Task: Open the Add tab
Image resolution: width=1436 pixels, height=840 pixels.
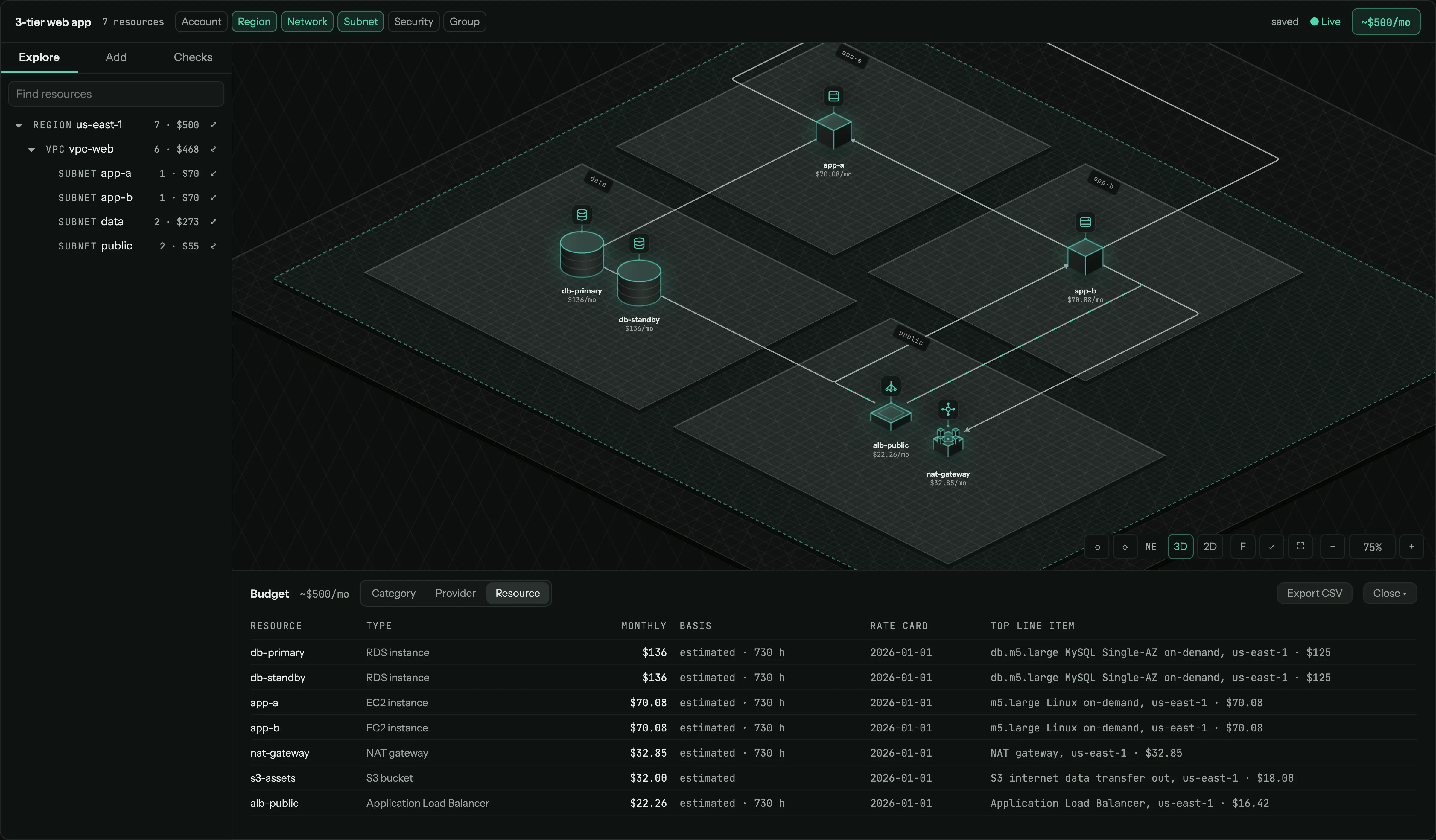Action: [x=116, y=57]
